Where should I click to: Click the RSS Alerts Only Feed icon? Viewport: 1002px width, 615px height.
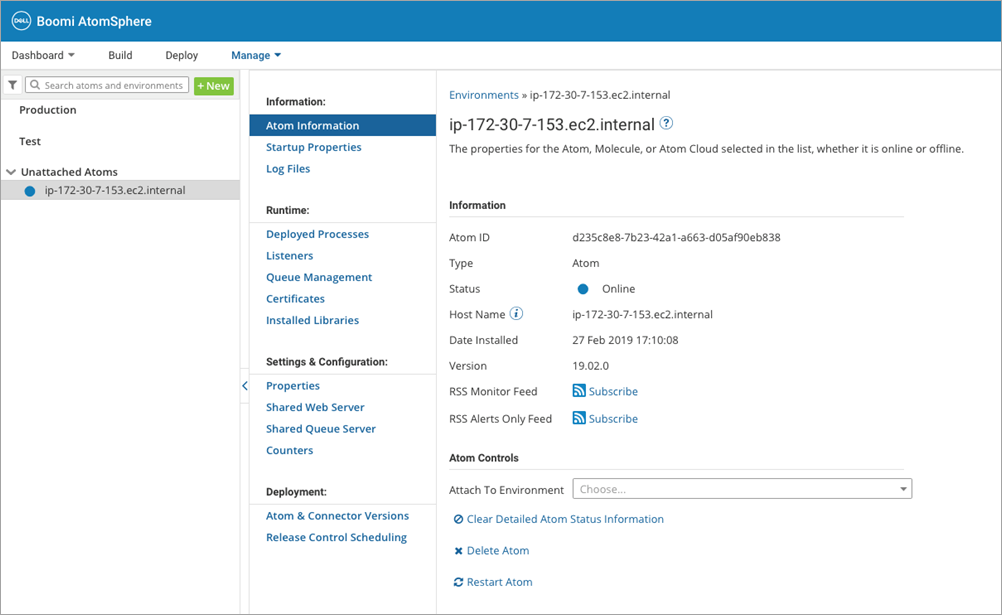click(579, 418)
